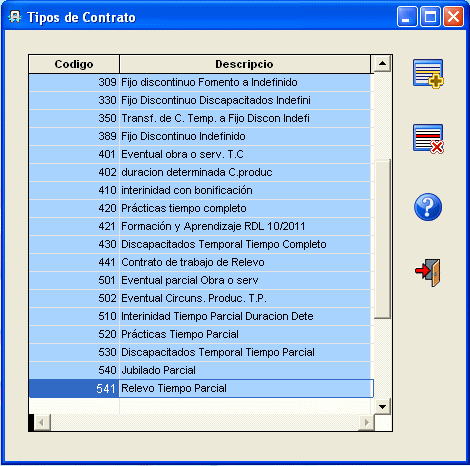Select code 502 Eventual Circuns. Produc. T.P.
The width and height of the screenshot is (470, 466).
200,298
